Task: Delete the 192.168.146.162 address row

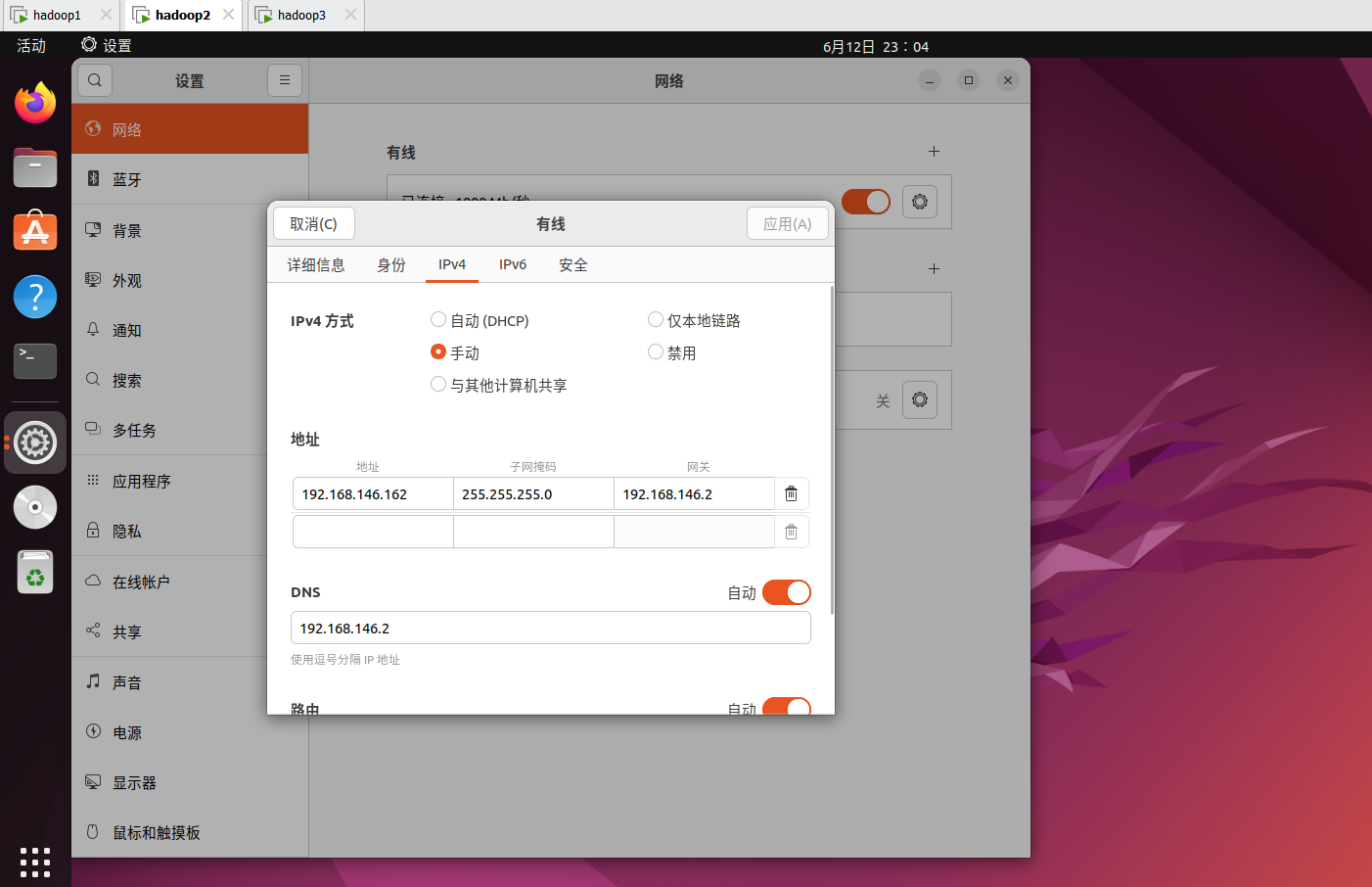Action: tap(792, 494)
